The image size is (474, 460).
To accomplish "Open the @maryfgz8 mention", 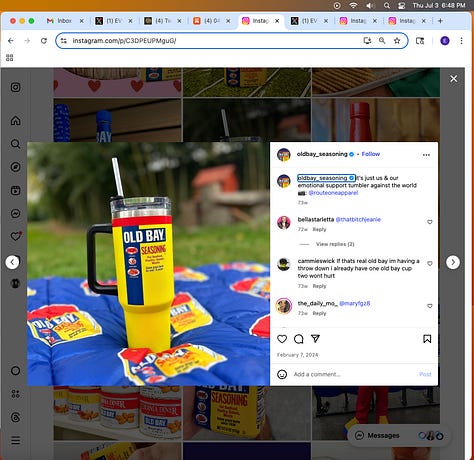I will click(354, 303).
